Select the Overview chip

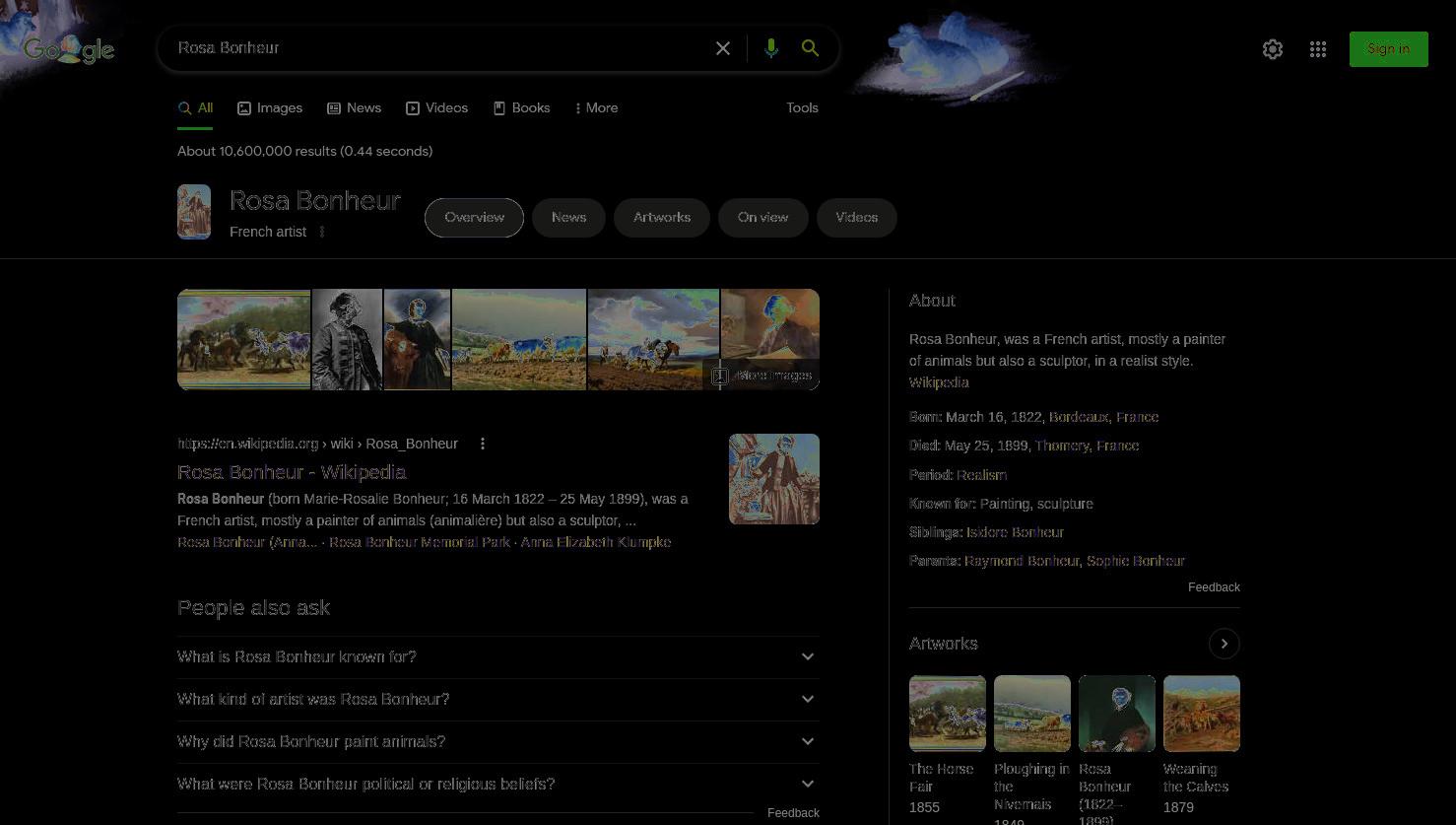(x=474, y=218)
